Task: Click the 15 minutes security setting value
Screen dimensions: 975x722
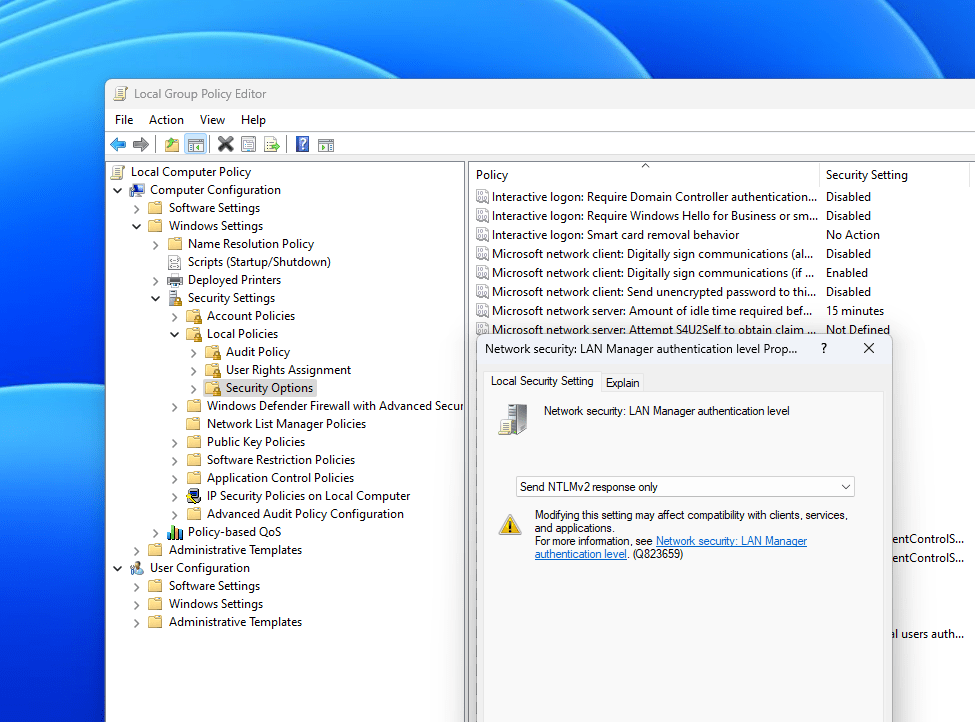Action: (x=854, y=311)
